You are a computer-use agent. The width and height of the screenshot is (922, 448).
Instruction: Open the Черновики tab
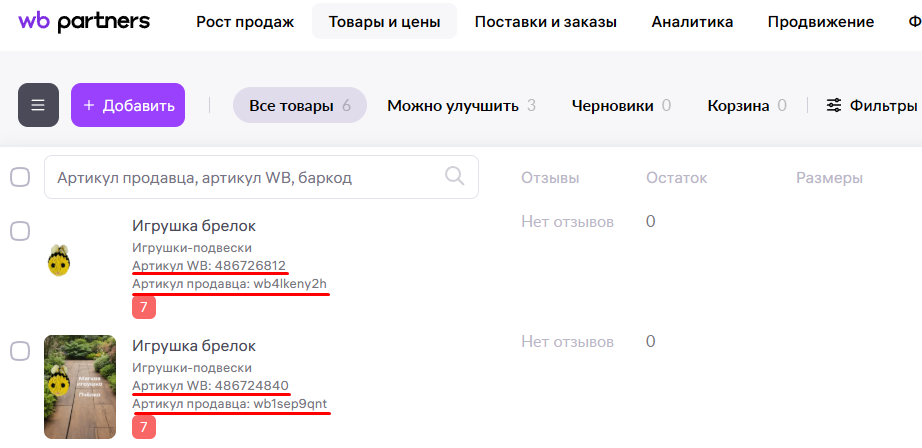(621, 105)
